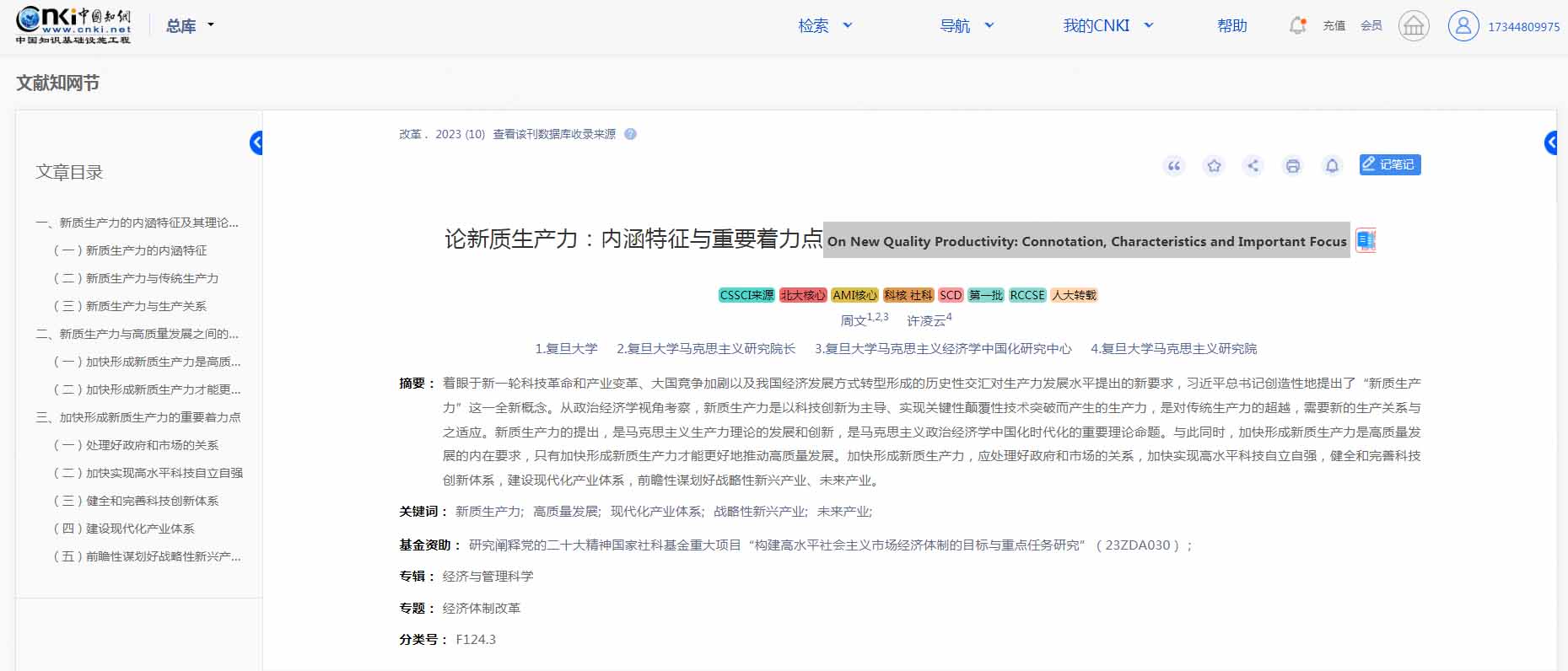Click the 帮助 menu item

pos(1231,26)
